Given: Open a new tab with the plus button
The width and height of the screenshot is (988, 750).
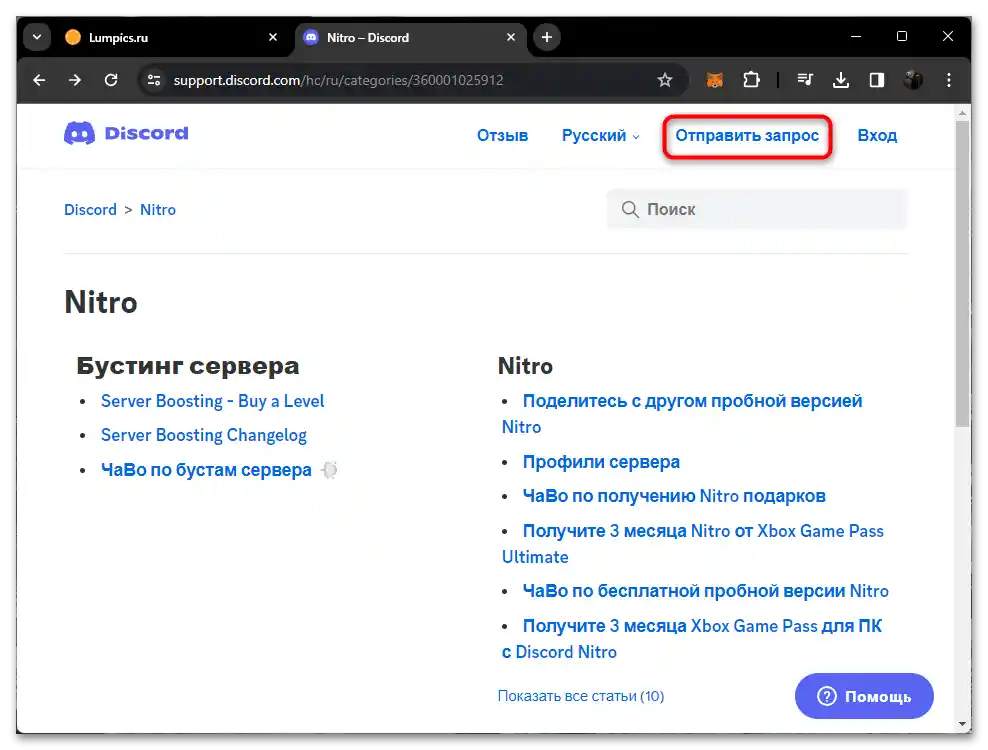Looking at the screenshot, I should pos(546,36).
